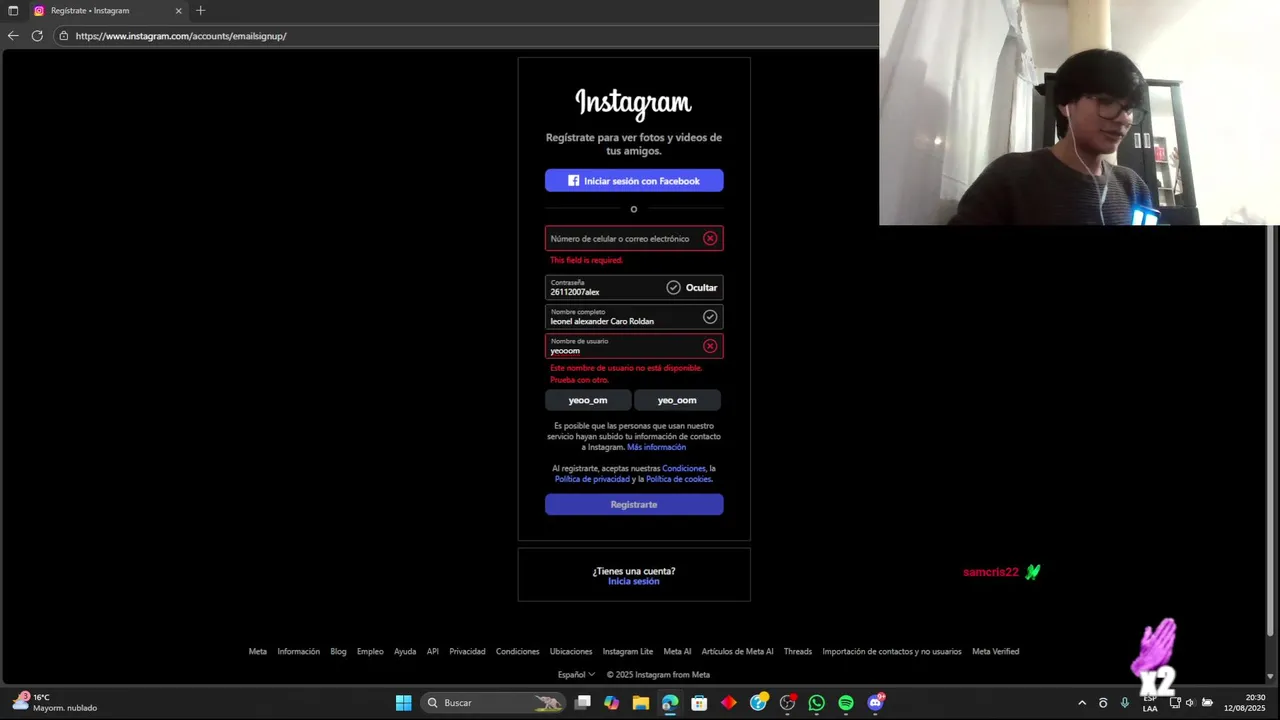Click the Inicia sesión link
This screenshot has height=720, width=1280.
click(x=634, y=581)
